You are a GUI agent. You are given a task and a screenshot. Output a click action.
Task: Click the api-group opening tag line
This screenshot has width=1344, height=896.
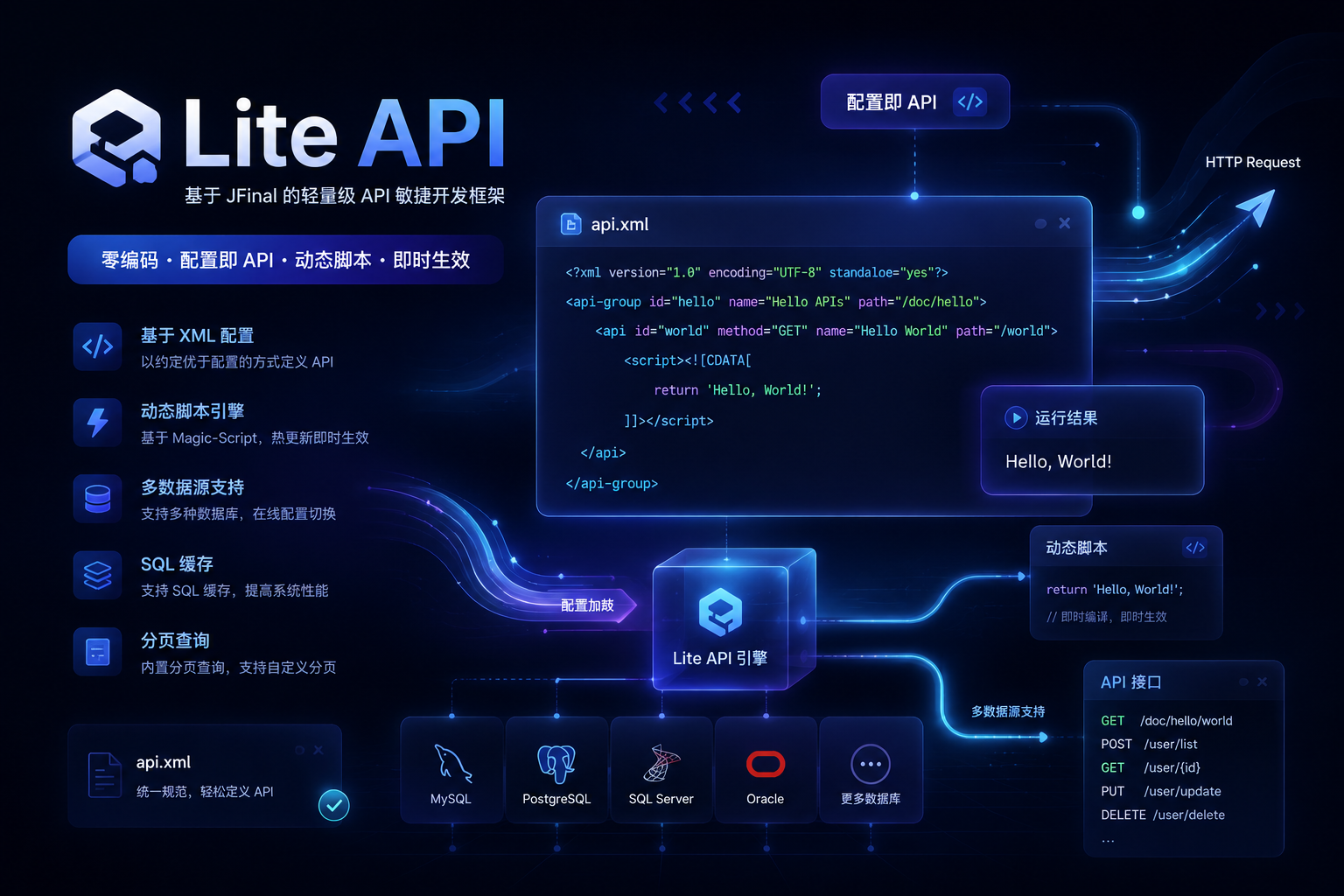click(x=776, y=302)
